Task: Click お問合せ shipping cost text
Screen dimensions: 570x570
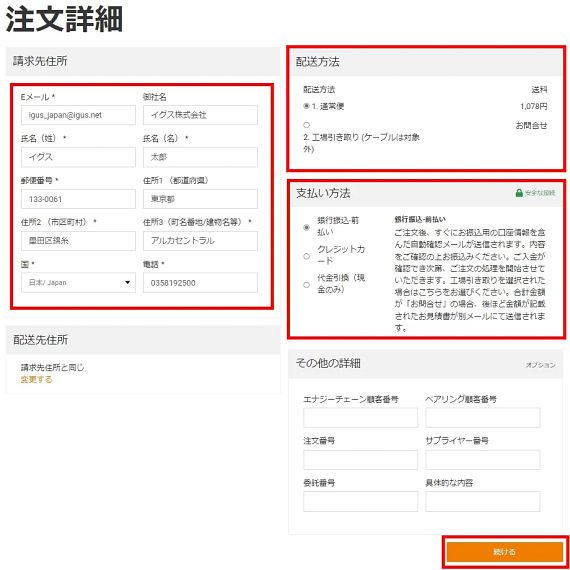Action: click(x=531, y=125)
